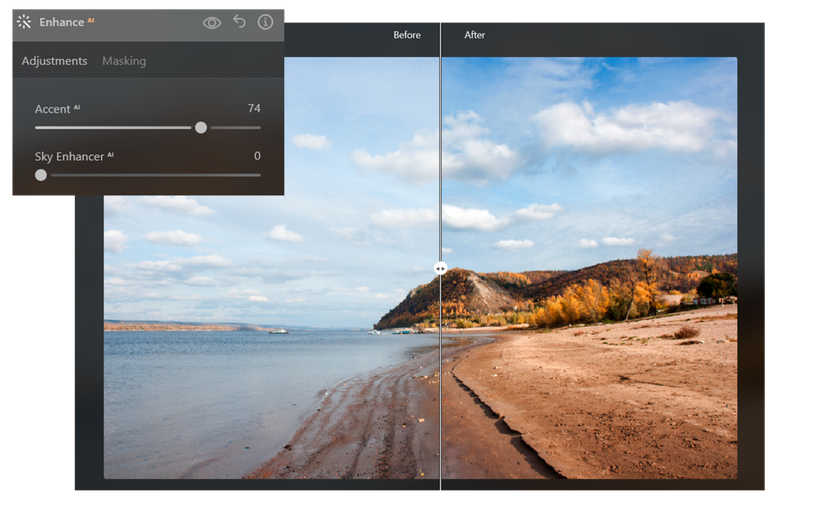The image size is (840, 513).
Task: Click the Sky Enhancer slider handle
Action: point(41,175)
